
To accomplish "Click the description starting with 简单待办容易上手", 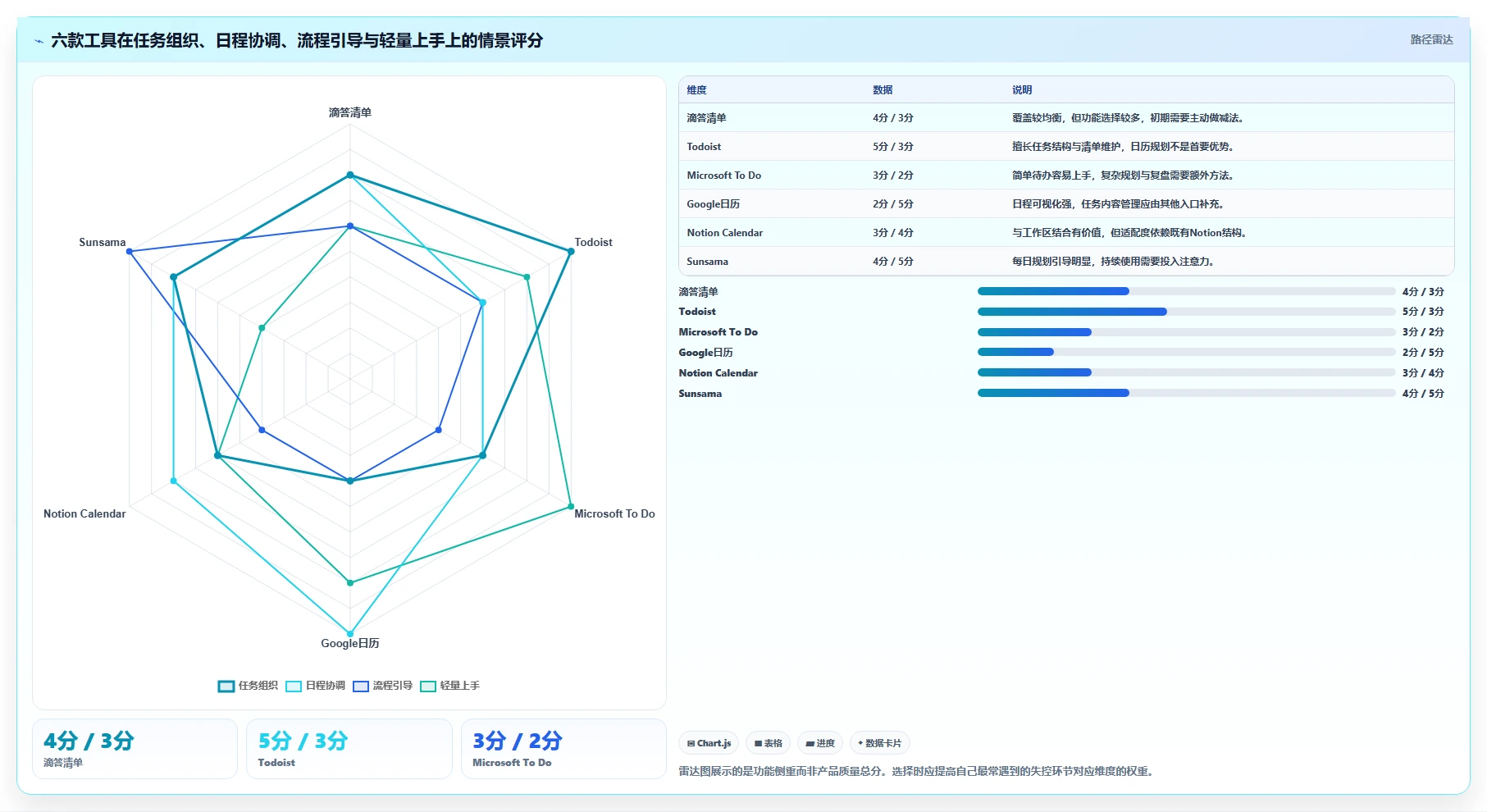I will click(x=1124, y=176).
